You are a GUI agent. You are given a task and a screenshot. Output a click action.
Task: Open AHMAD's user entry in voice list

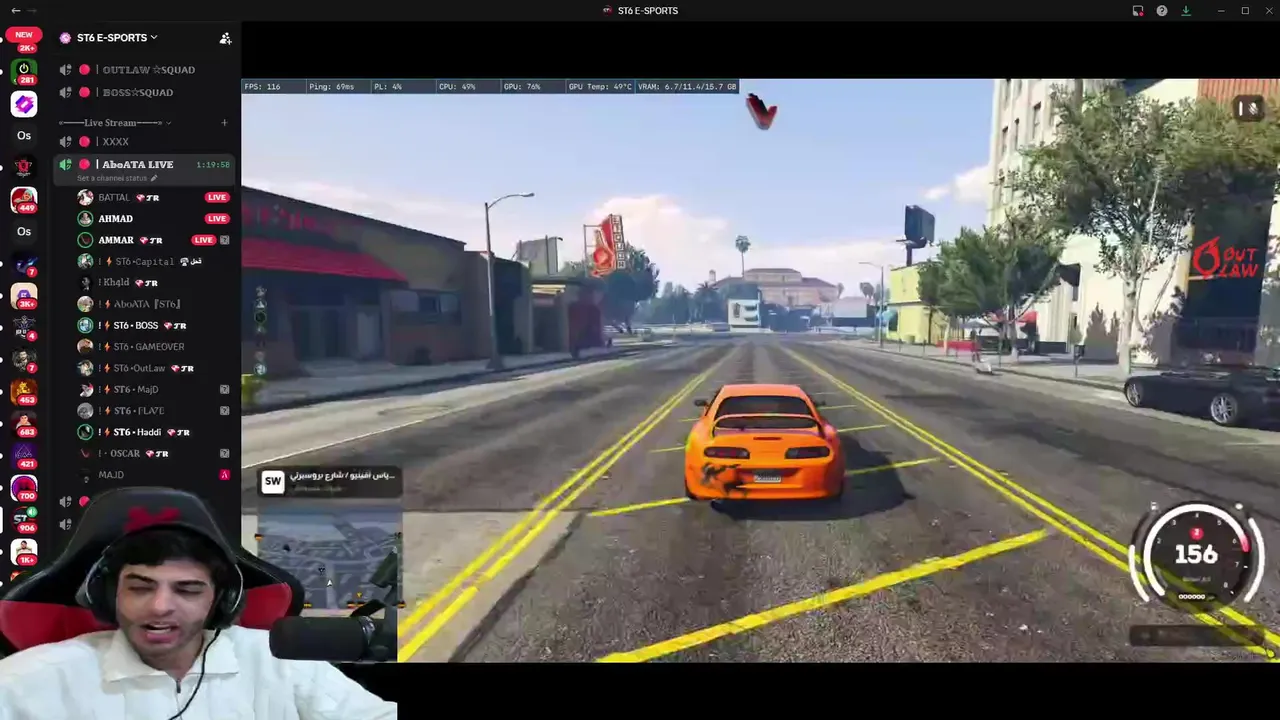(x=154, y=219)
